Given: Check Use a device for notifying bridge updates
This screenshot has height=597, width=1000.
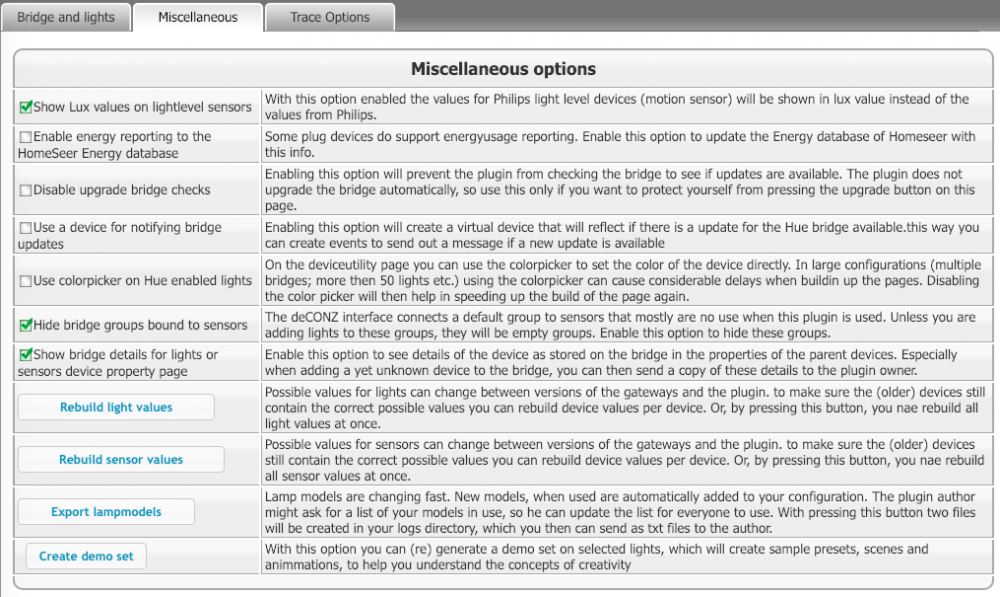Looking at the screenshot, I should click(25, 228).
